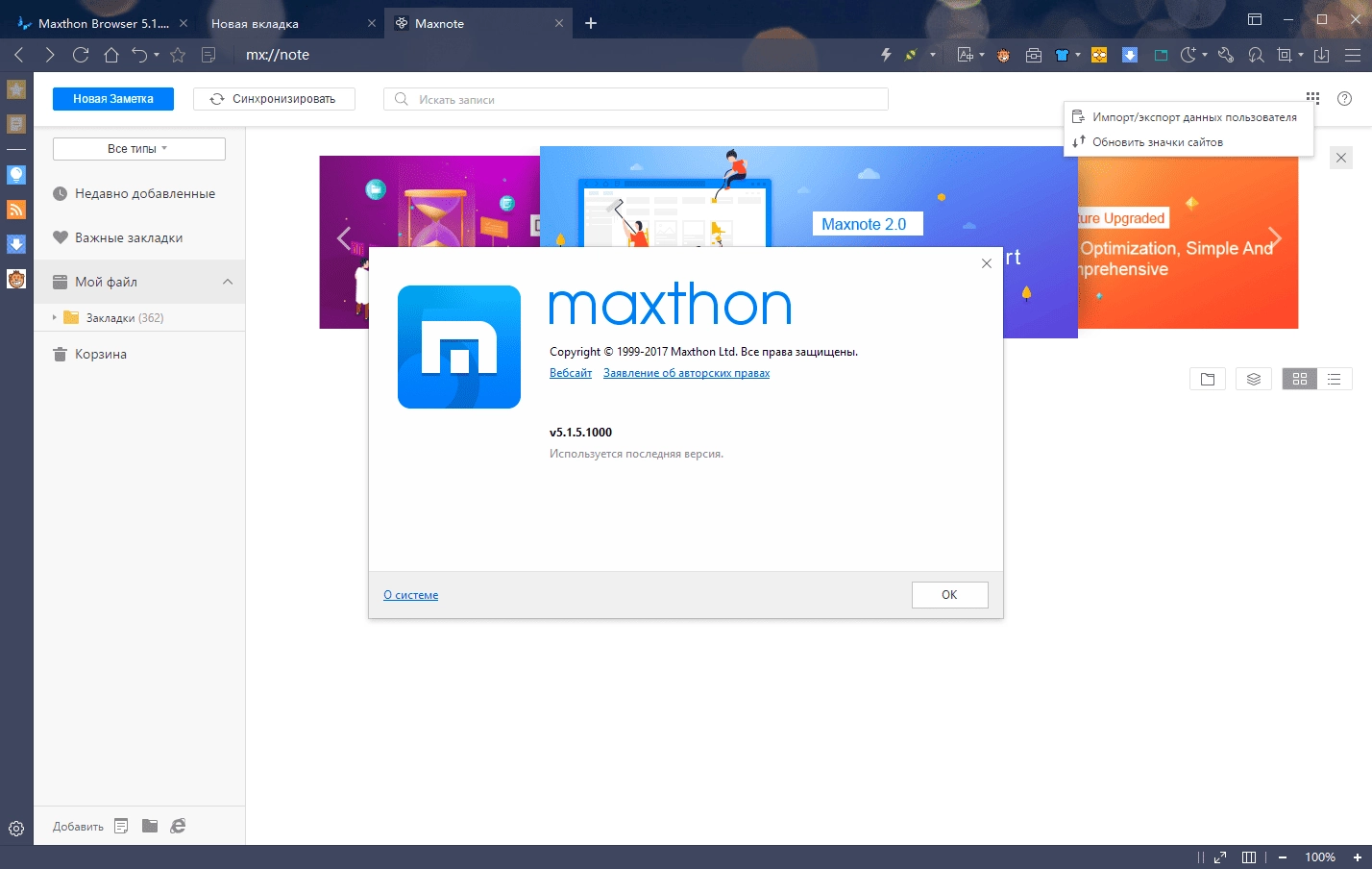Toggle night mode moon icon
This screenshot has height=869, width=1372.
(1188, 55)
